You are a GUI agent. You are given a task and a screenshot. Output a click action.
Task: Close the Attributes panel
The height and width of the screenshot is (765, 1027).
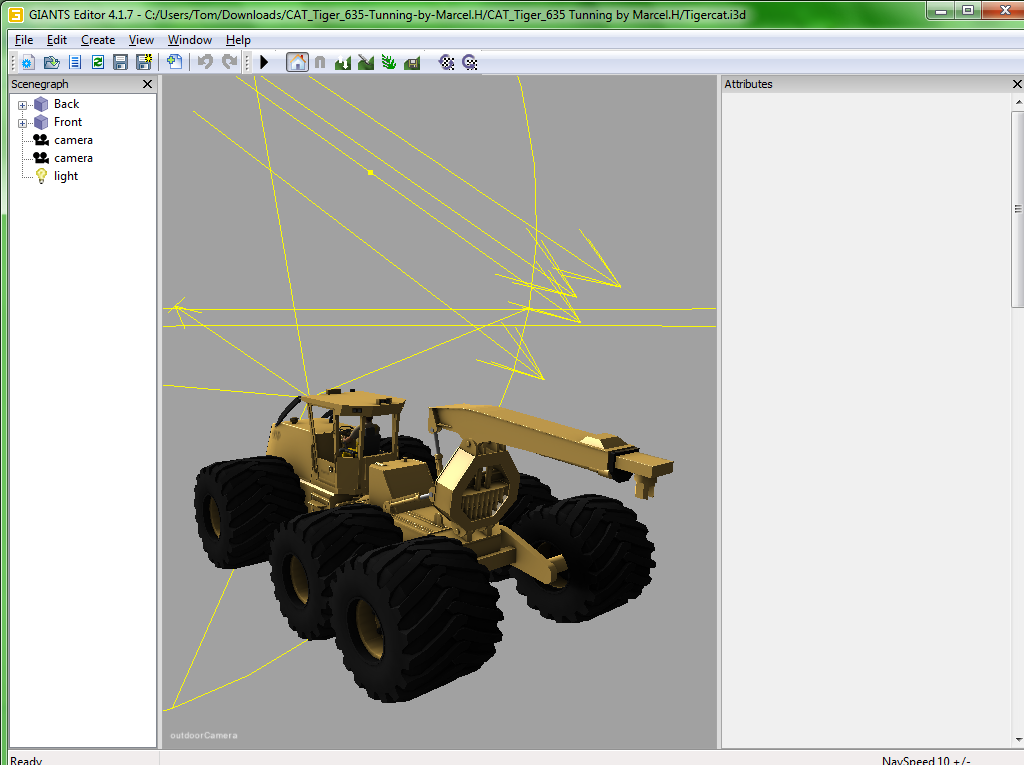click(1017, 84)
